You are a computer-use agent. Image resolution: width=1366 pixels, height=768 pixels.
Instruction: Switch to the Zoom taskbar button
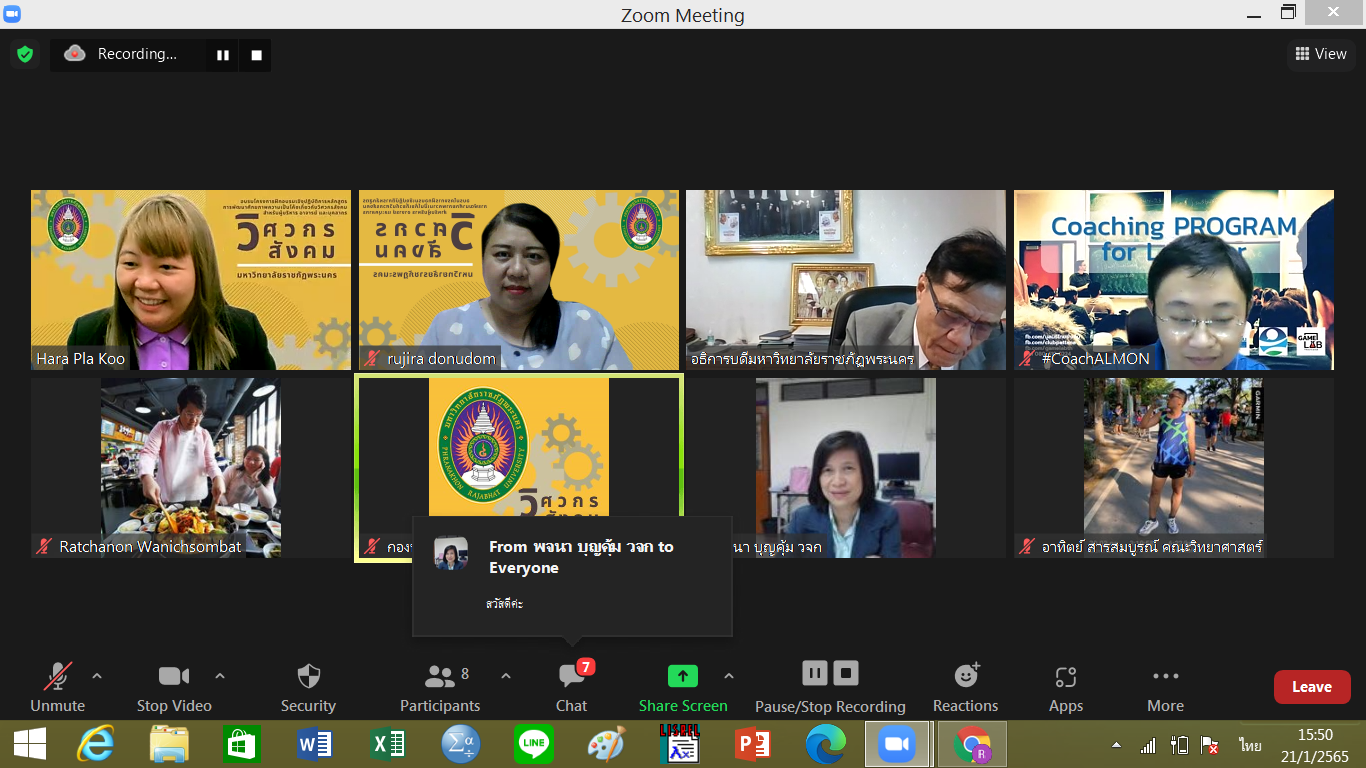[x=897, y=744]
